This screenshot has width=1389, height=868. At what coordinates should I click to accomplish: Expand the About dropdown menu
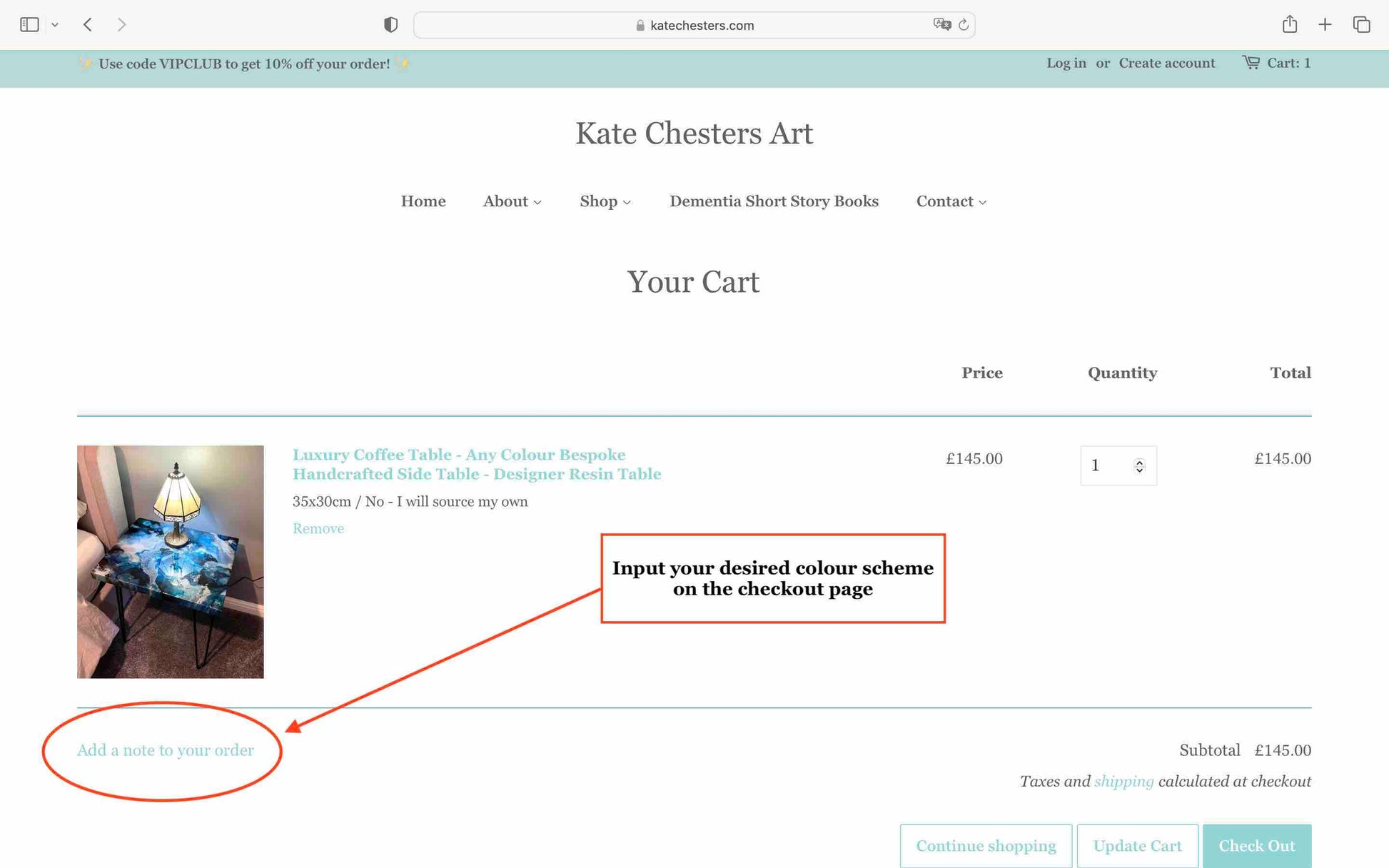(x=512, y=201)
